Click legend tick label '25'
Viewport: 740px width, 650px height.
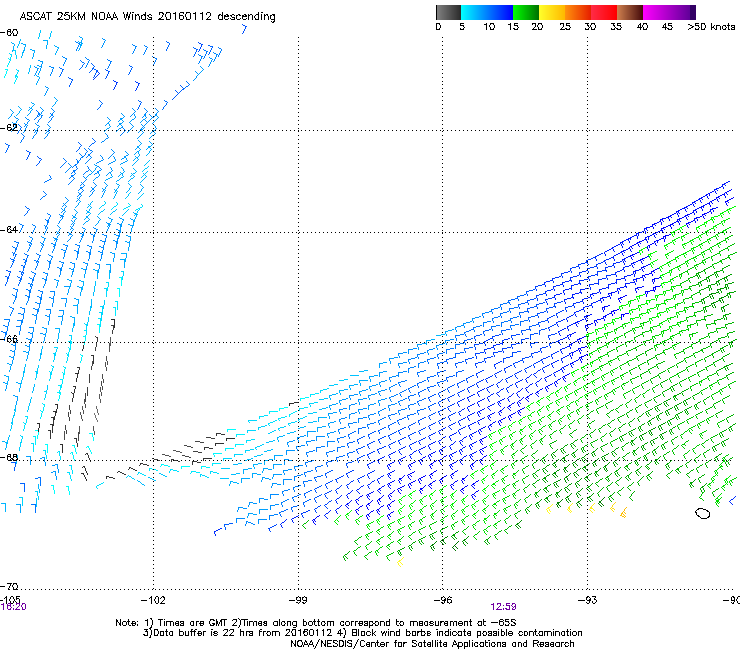pyautogui.click(x=565, y=27)
